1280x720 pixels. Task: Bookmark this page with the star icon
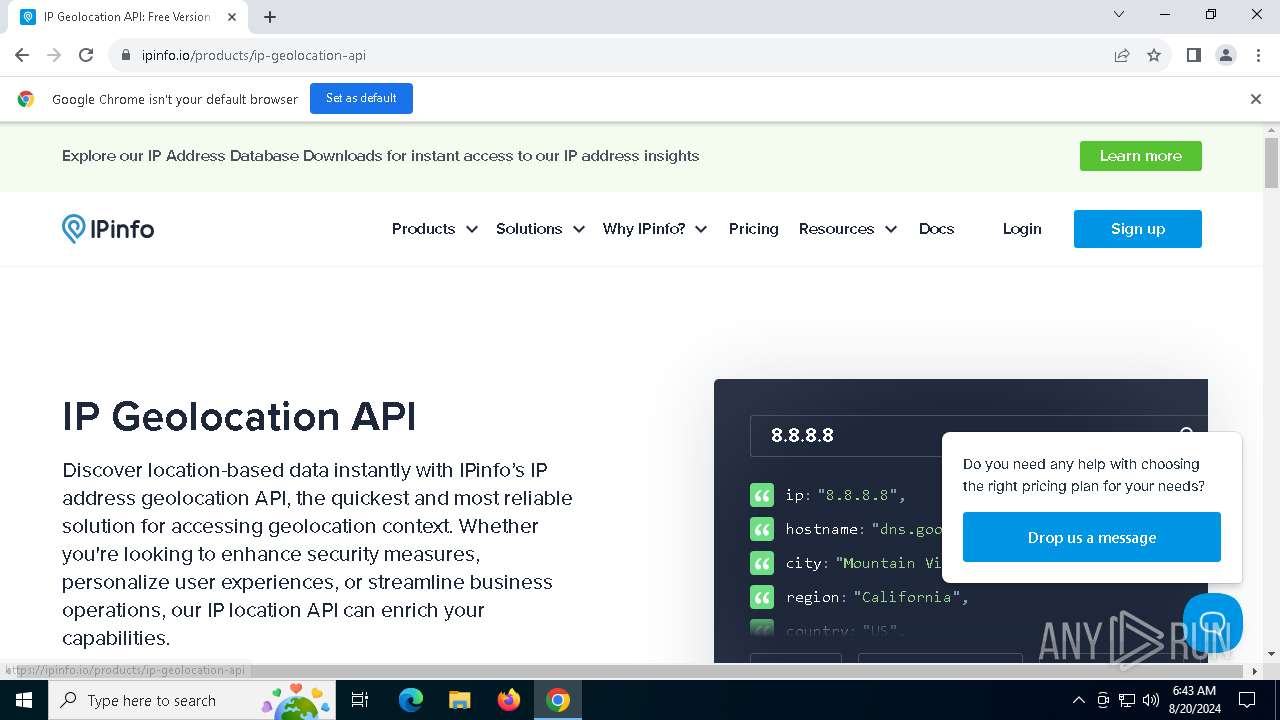coord(1154,55)
